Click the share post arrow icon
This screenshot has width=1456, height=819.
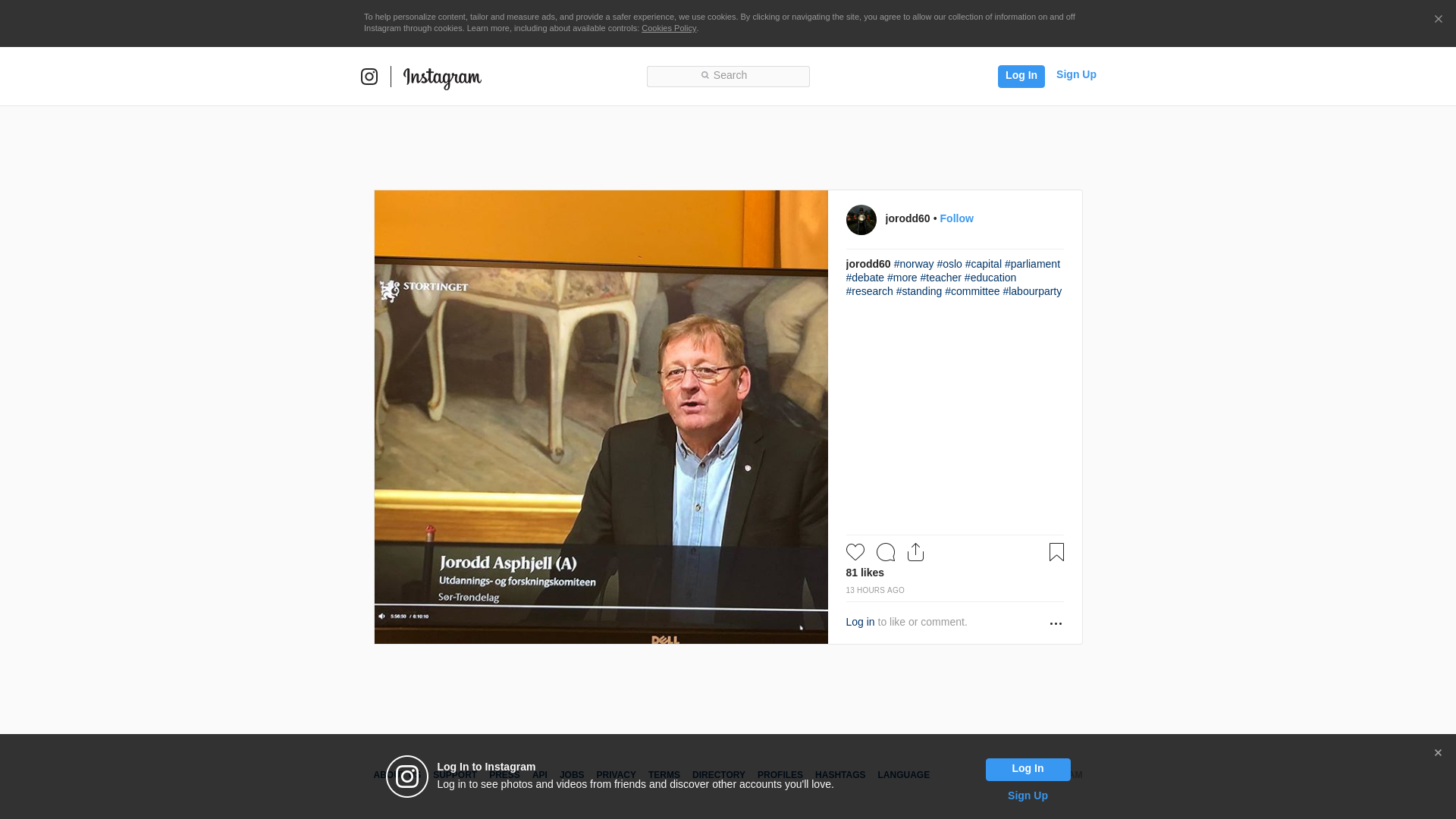coord(915,552)
